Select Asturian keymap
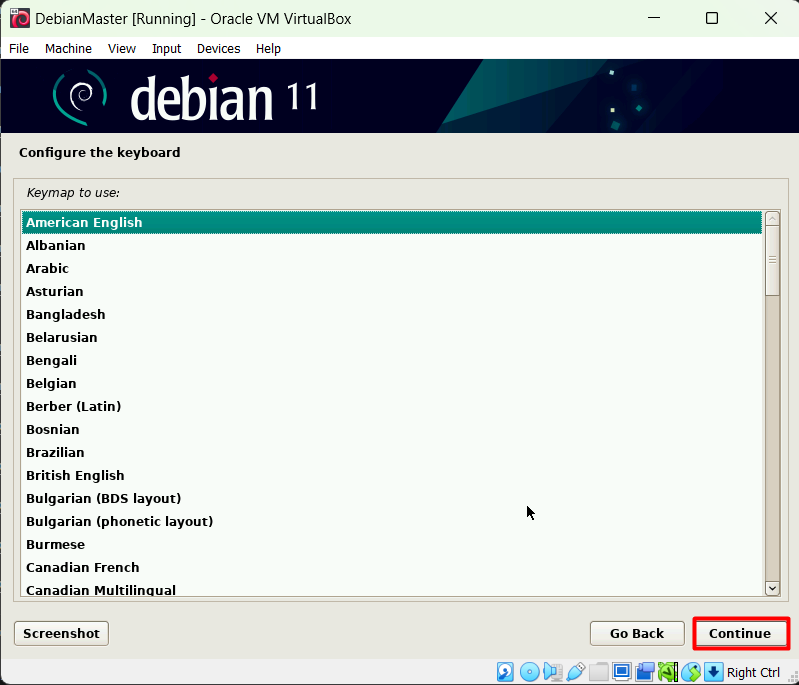Image resolution: width=799 pixels, height=685 pixels. tap(391, 292)
